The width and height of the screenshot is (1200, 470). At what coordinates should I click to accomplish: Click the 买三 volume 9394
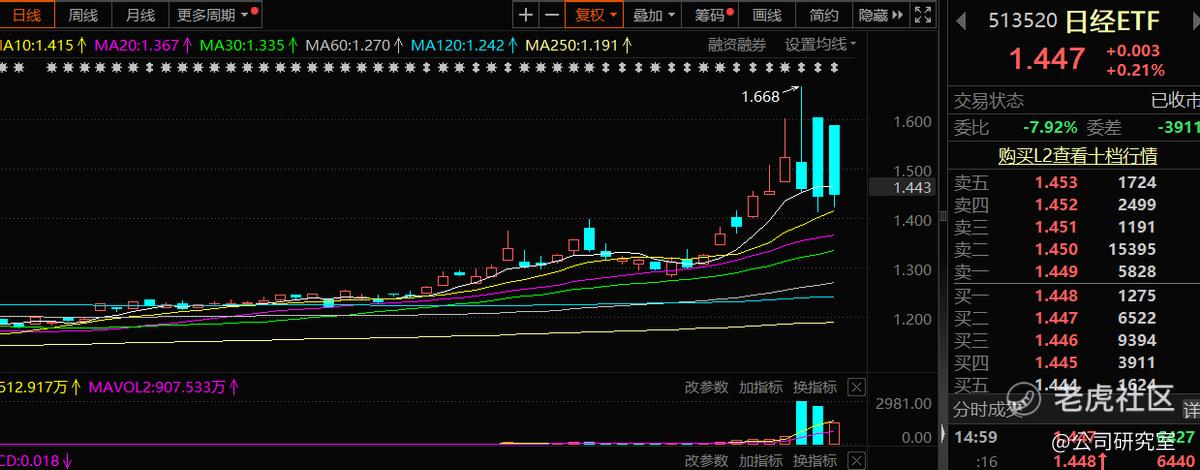pos(1137,341)
